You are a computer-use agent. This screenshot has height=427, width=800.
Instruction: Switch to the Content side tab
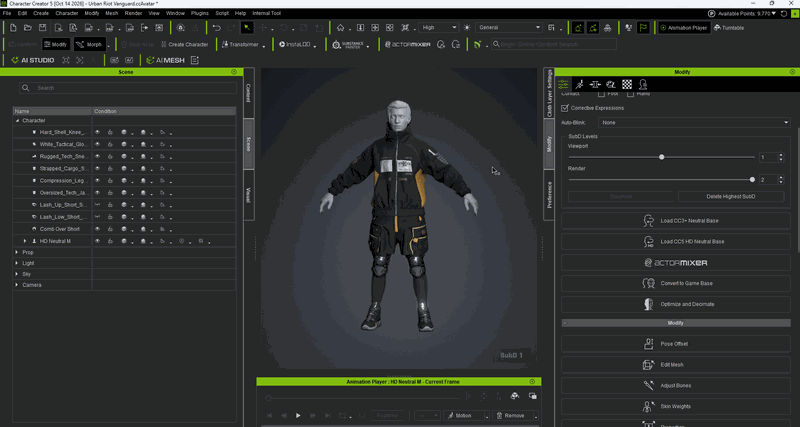(x=249, y=93)
